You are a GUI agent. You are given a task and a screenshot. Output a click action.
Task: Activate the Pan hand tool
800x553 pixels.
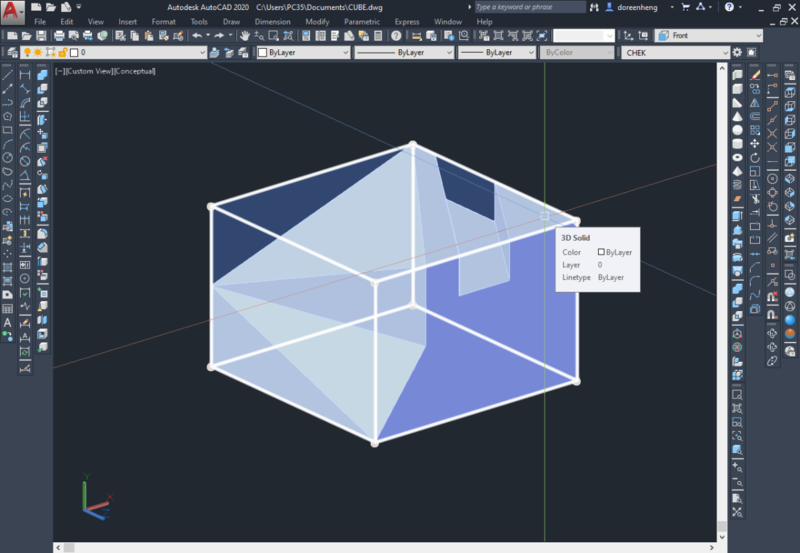coord(243,36)
